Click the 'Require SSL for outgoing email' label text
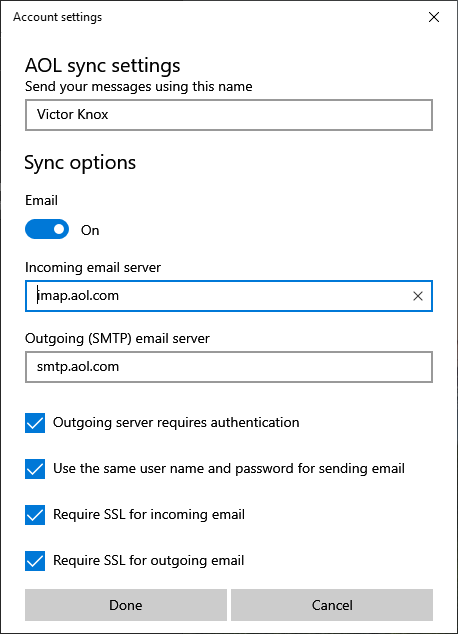458x634 pixels. [x=149, y=560]
